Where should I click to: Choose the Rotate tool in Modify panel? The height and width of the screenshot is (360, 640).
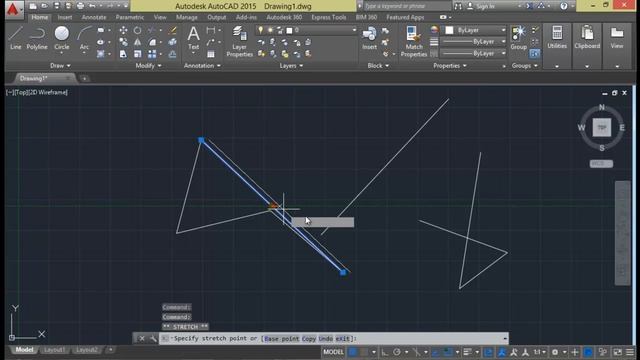tap(138, 30)
